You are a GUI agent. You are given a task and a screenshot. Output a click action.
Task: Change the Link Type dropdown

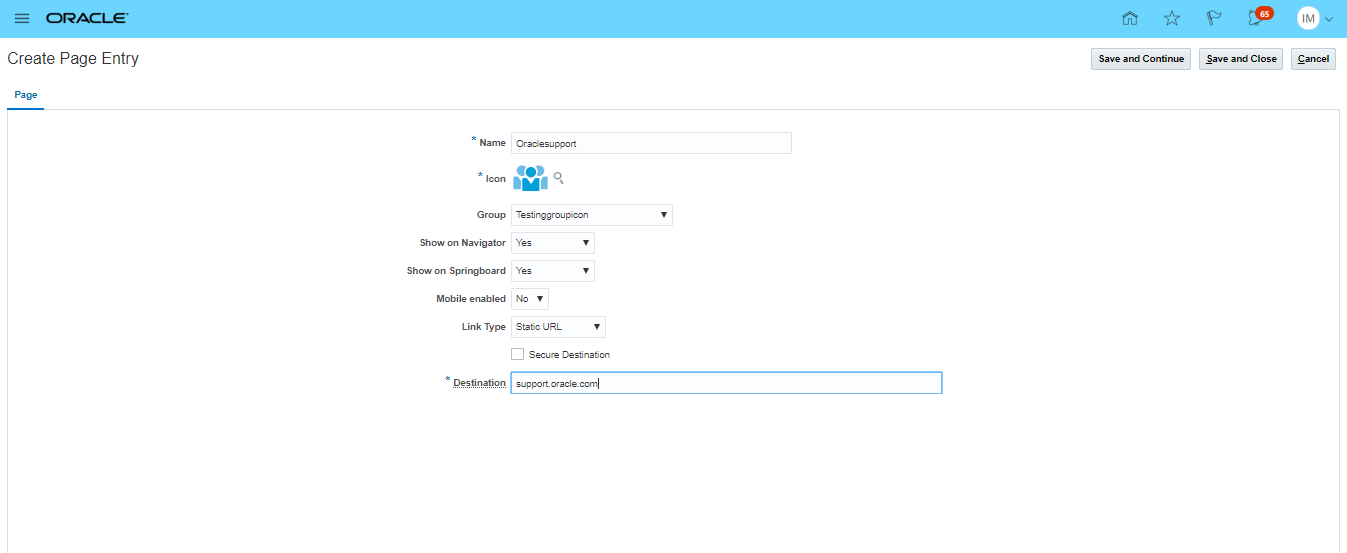click(x=558, y=327)
